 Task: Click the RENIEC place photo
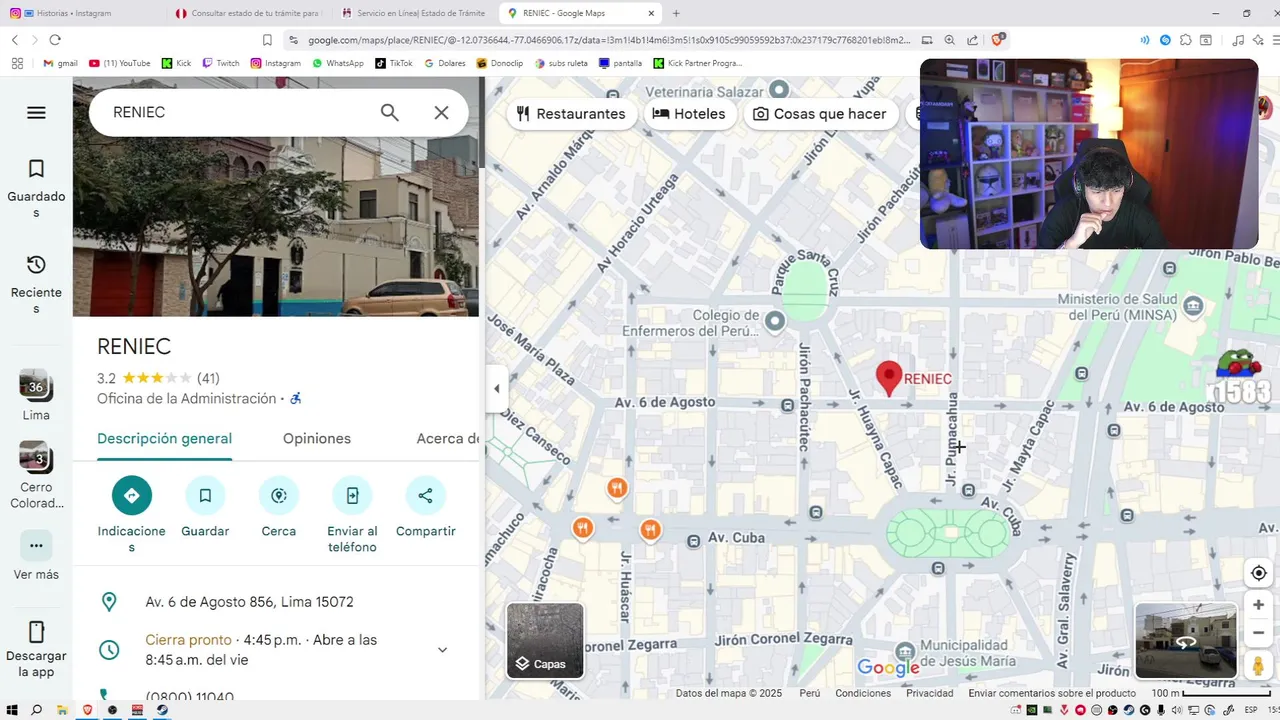[276, 227]
